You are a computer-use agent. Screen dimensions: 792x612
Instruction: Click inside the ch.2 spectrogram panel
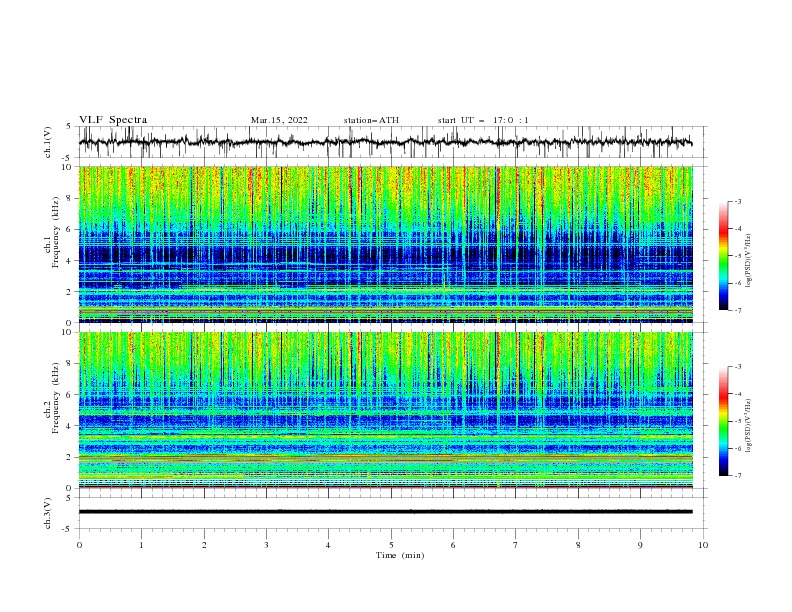point(385,410)
